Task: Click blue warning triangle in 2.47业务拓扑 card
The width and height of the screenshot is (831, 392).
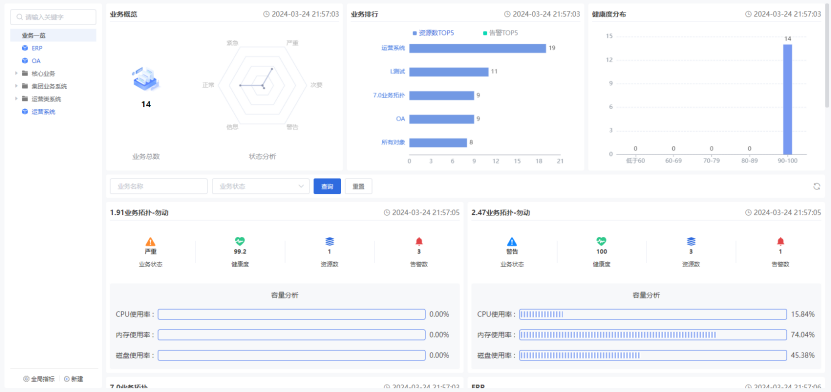Action: [x=511, y=242]
